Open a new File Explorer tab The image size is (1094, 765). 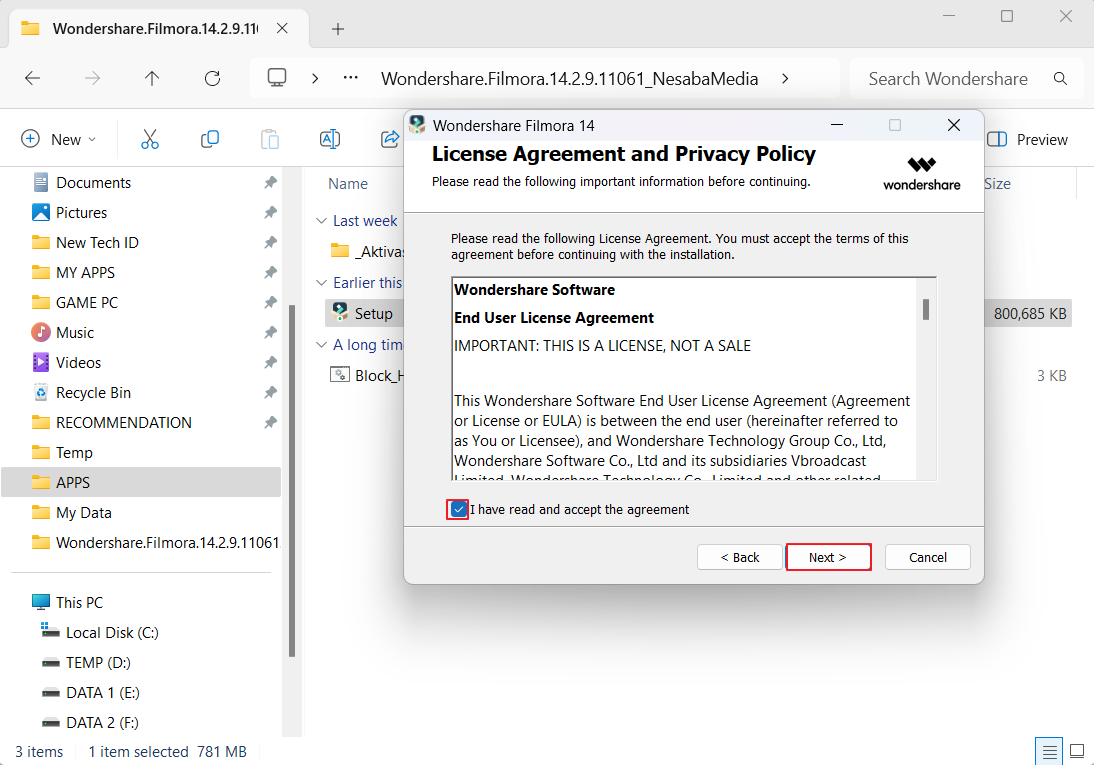337,29
